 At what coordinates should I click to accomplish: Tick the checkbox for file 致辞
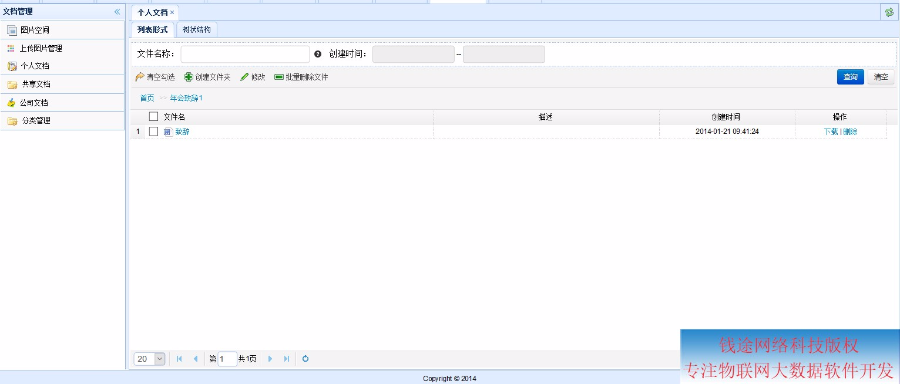[x=153, y=131]
